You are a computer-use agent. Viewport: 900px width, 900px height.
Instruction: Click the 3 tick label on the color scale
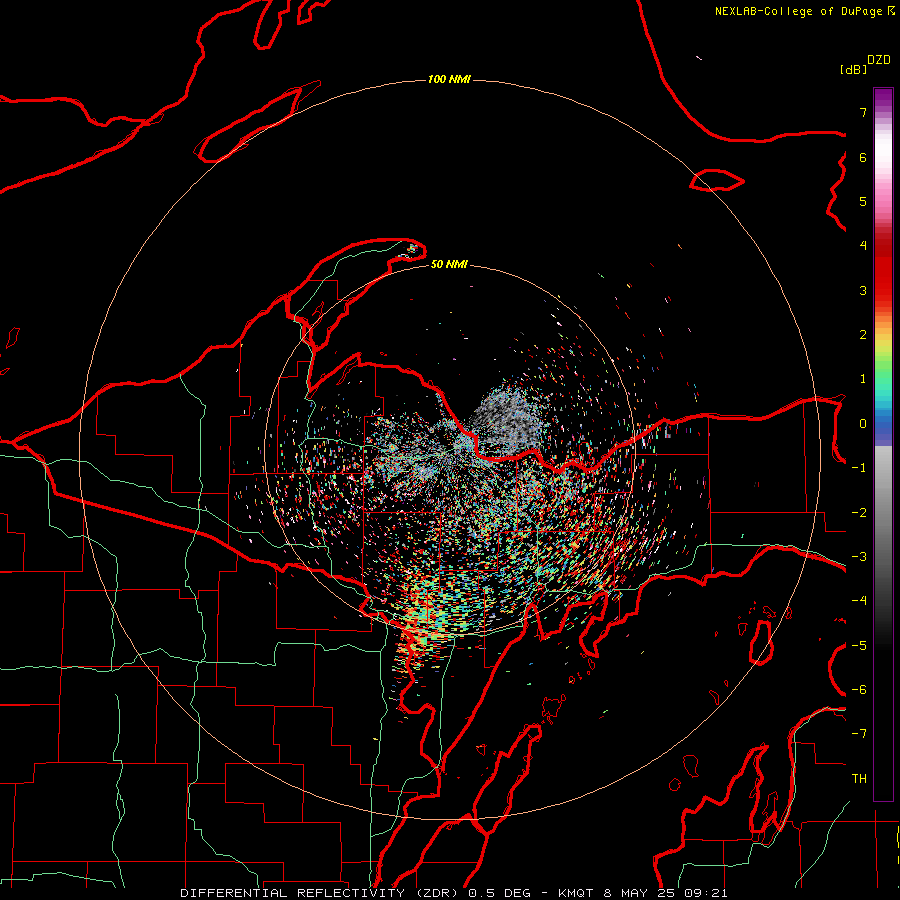coord(863,290)
